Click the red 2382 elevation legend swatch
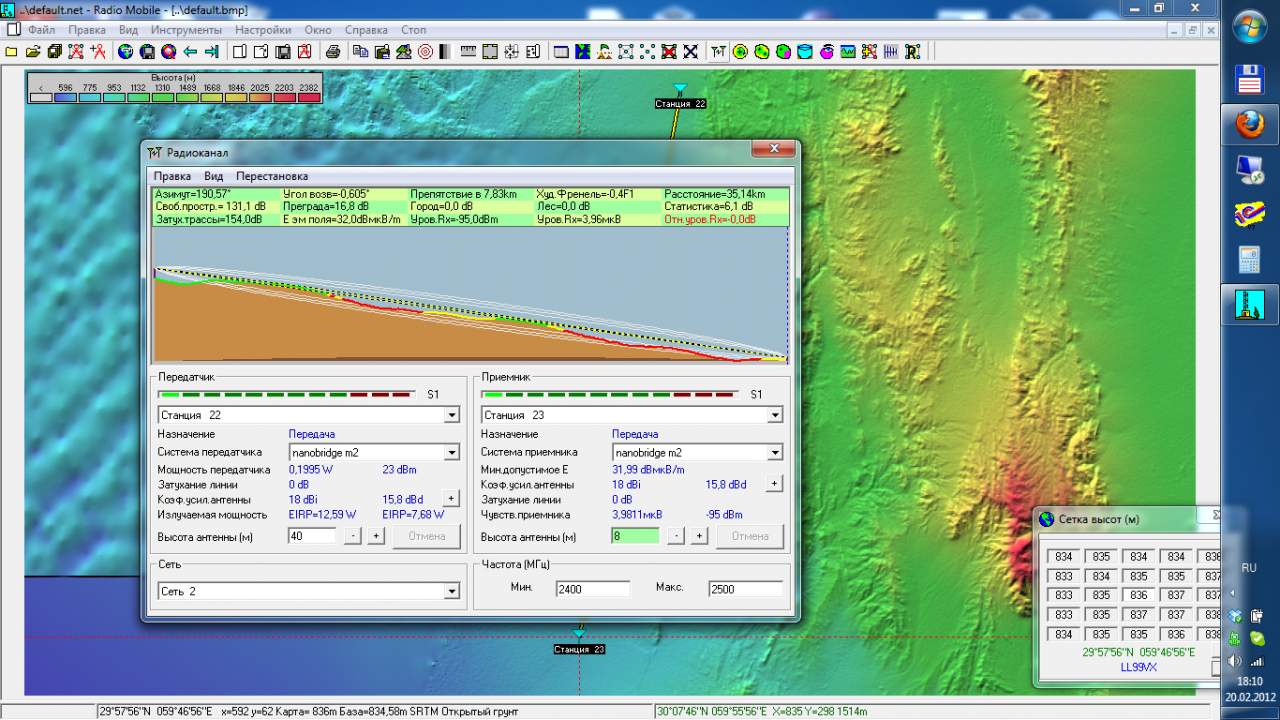Viewport: 1280px width, 720px height. 309,97
